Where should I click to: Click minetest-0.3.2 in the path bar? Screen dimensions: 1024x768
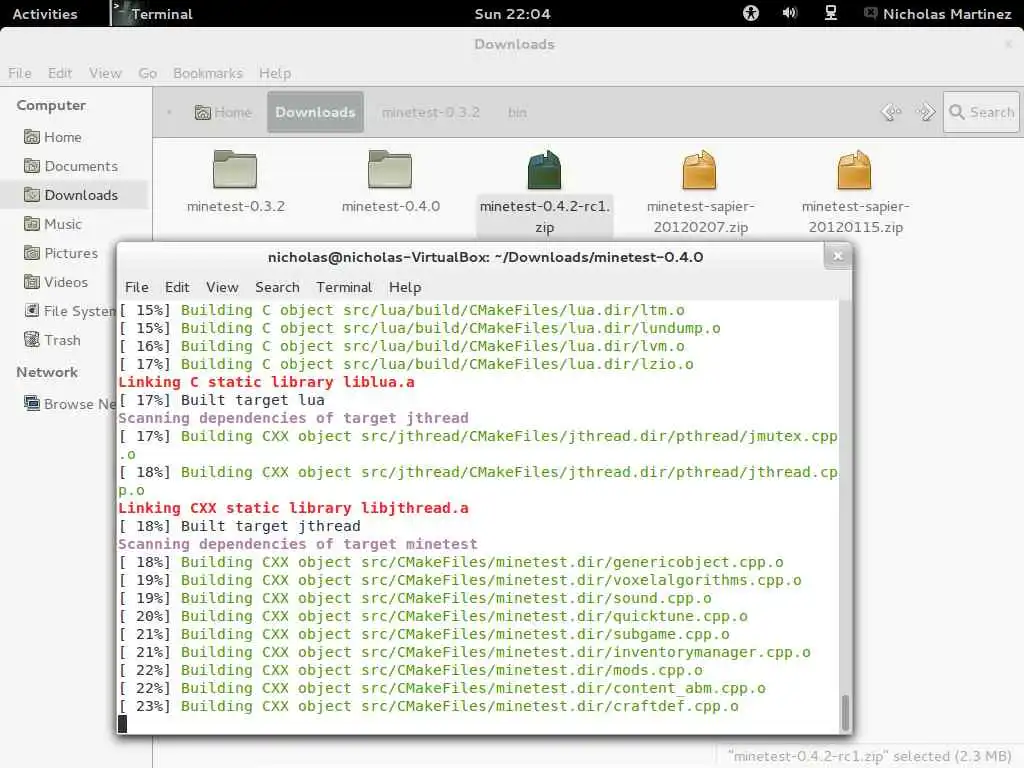coord(430,112)
